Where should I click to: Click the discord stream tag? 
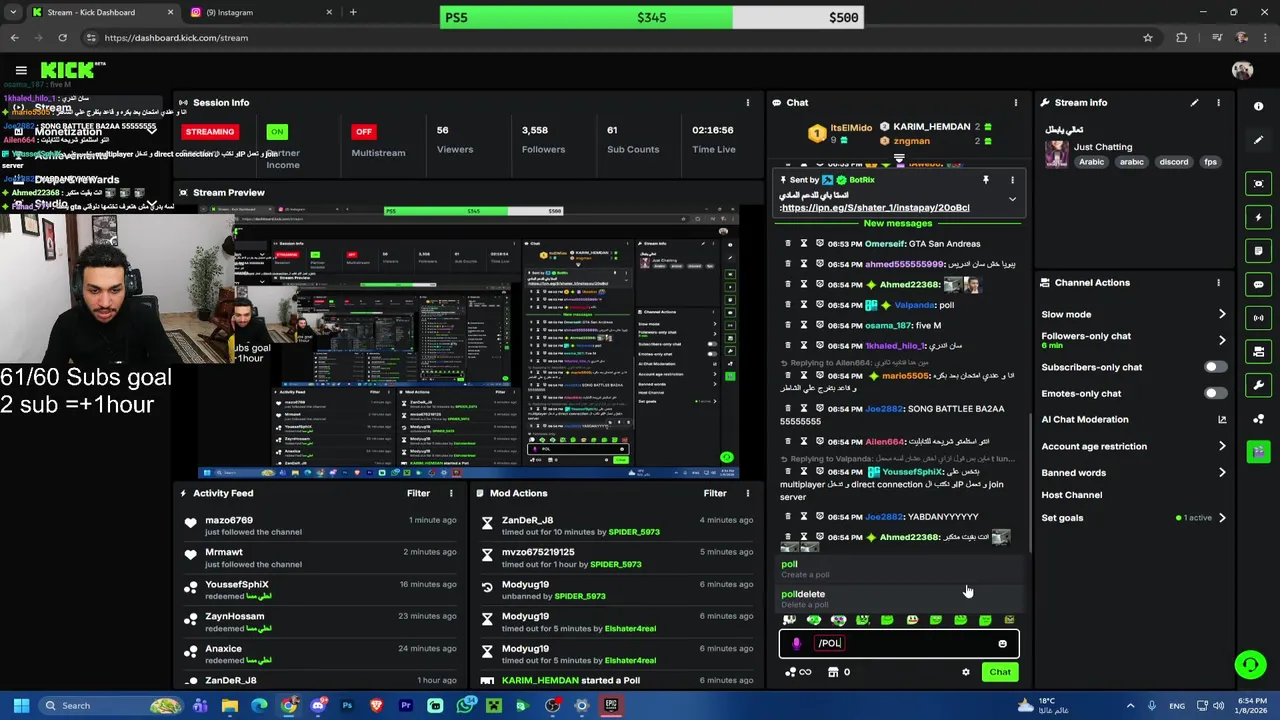(1174, 162)
